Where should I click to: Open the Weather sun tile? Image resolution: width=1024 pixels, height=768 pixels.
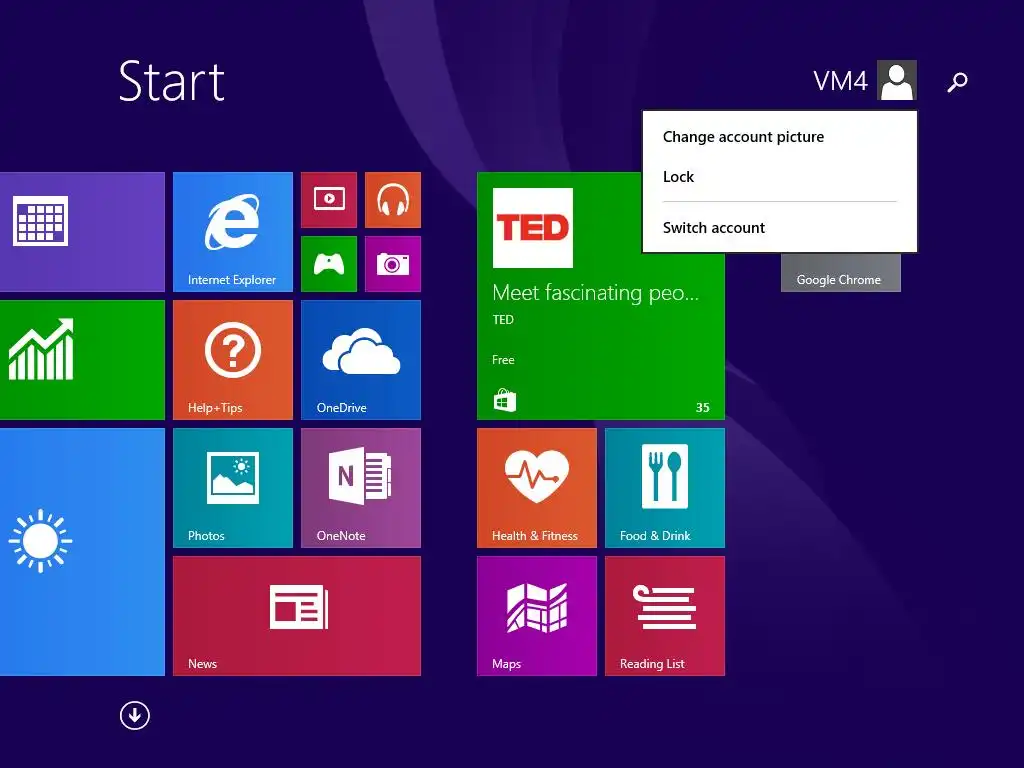pyautogui.click(x=82, y=552)
